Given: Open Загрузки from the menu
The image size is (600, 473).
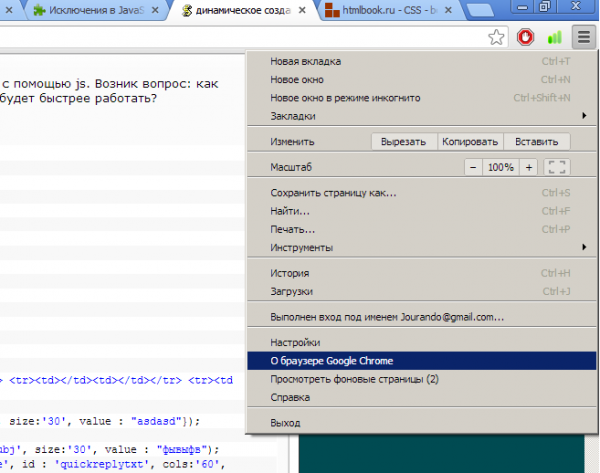Looking at the screenshot, I should point(422,291).
